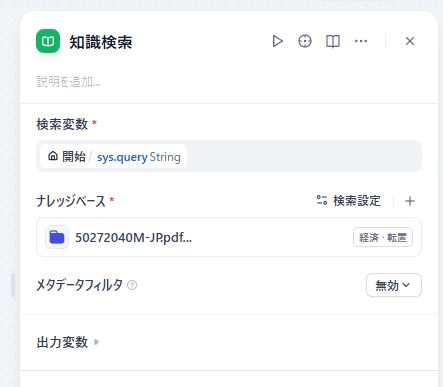Click the home icon beside 開始
Screen dimensions: 443x387
[x=53, y=156]
